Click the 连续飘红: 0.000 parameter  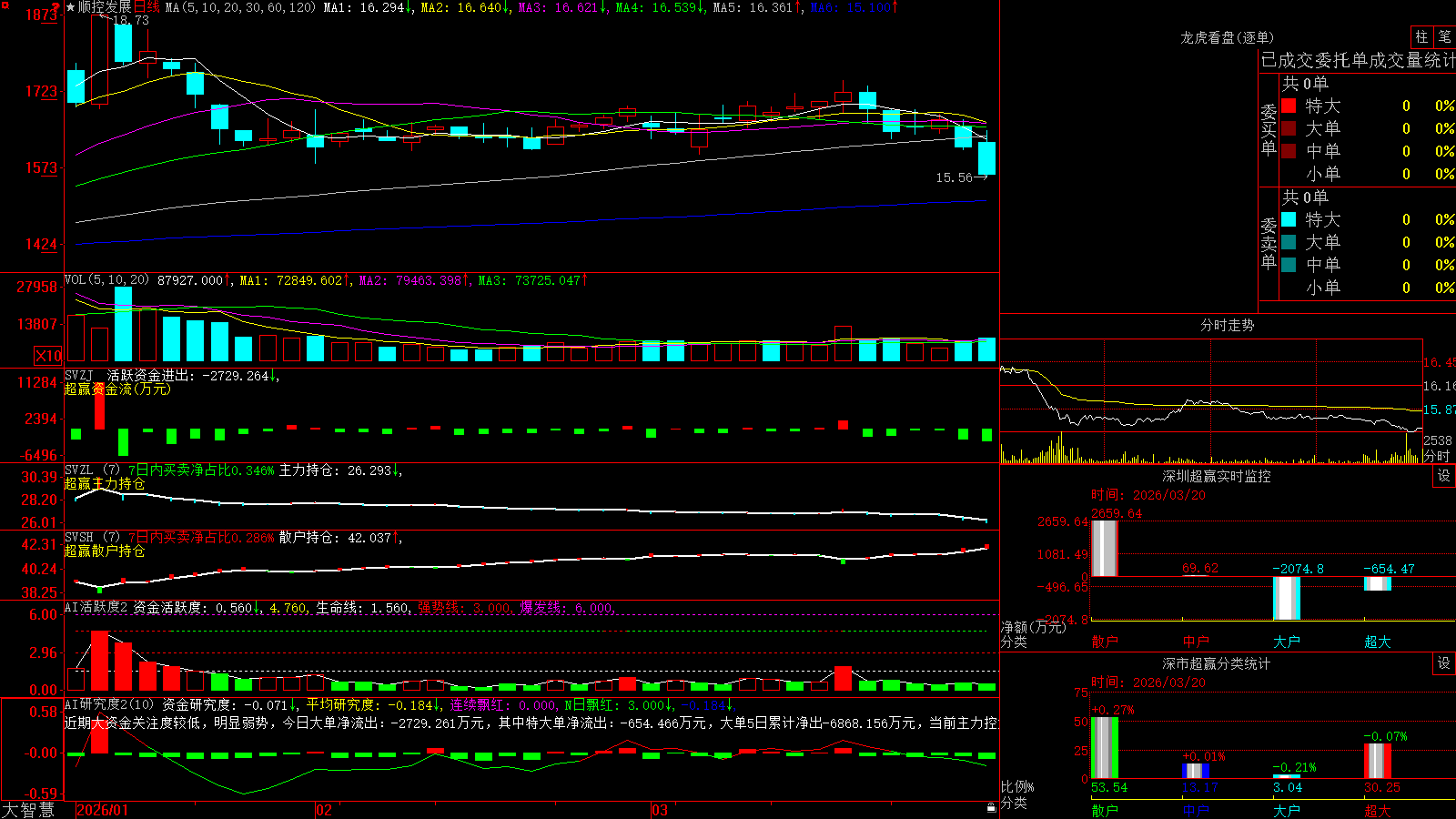(x=504, y=704)
